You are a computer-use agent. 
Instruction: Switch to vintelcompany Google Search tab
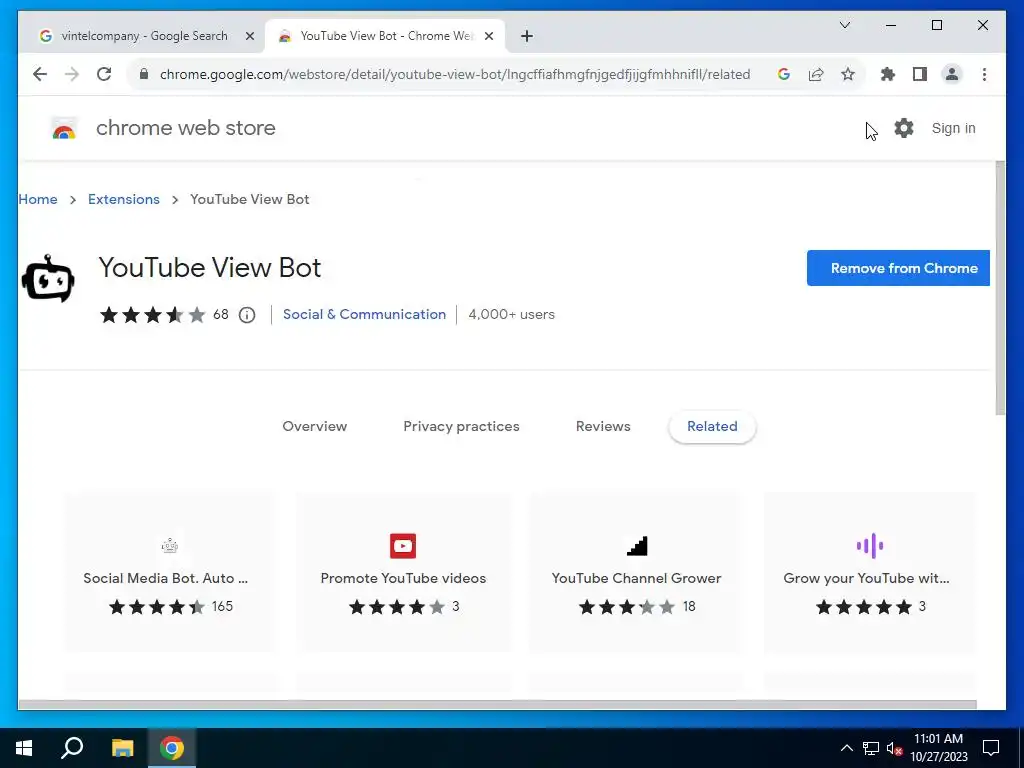click(142, 36)
